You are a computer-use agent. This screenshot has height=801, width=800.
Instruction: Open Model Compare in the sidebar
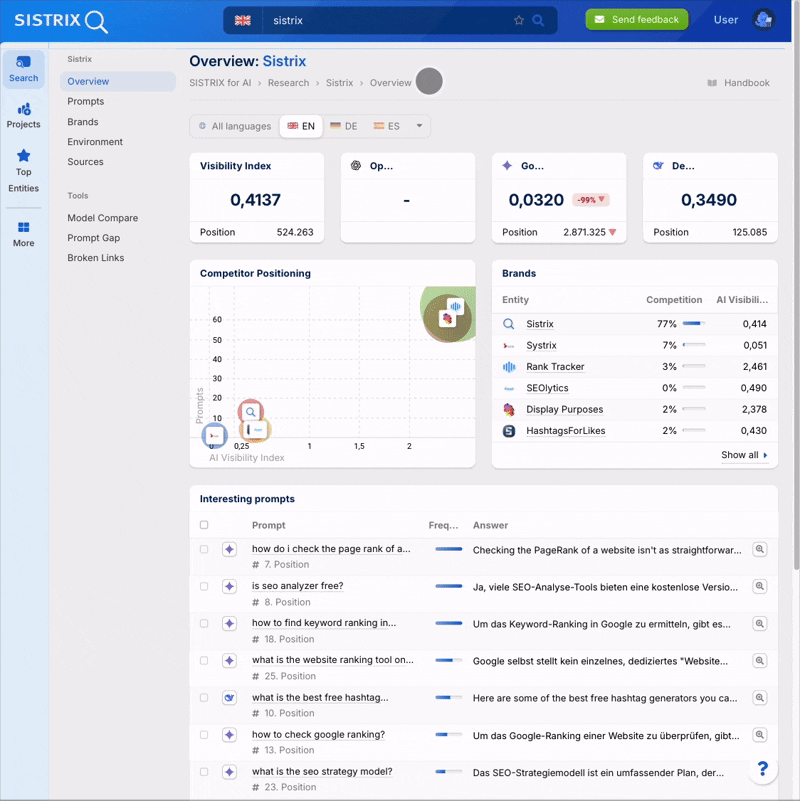coord(102,218)
